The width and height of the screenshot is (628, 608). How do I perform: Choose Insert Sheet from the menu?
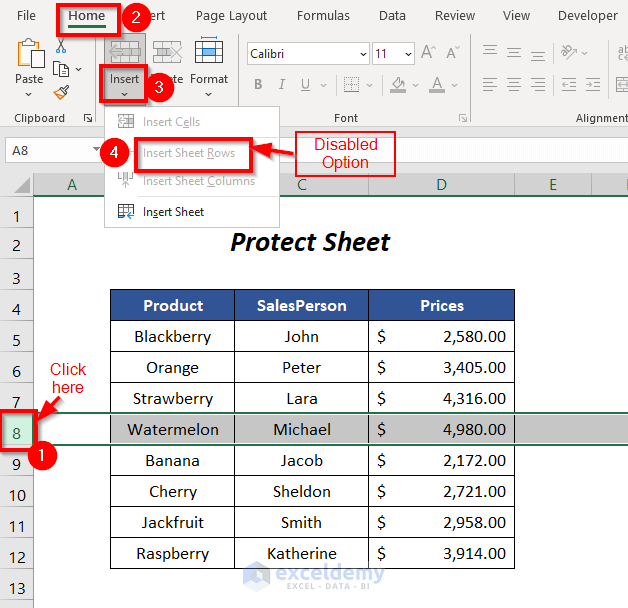pos(192,211)
